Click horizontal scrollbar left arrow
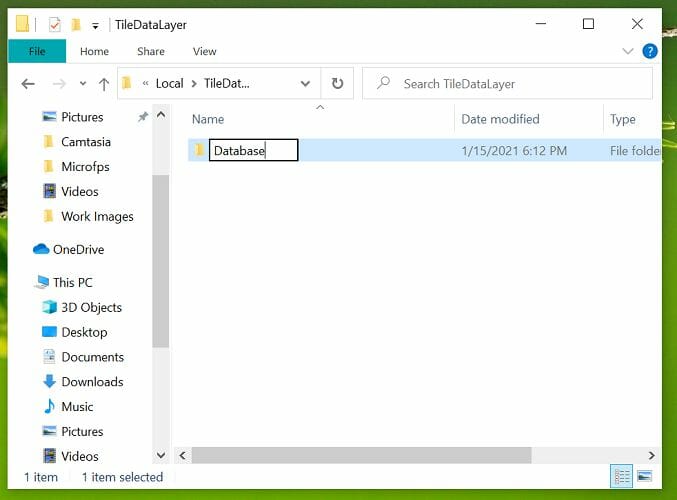This screenshot has height=500, width=677. click(183, 456)
